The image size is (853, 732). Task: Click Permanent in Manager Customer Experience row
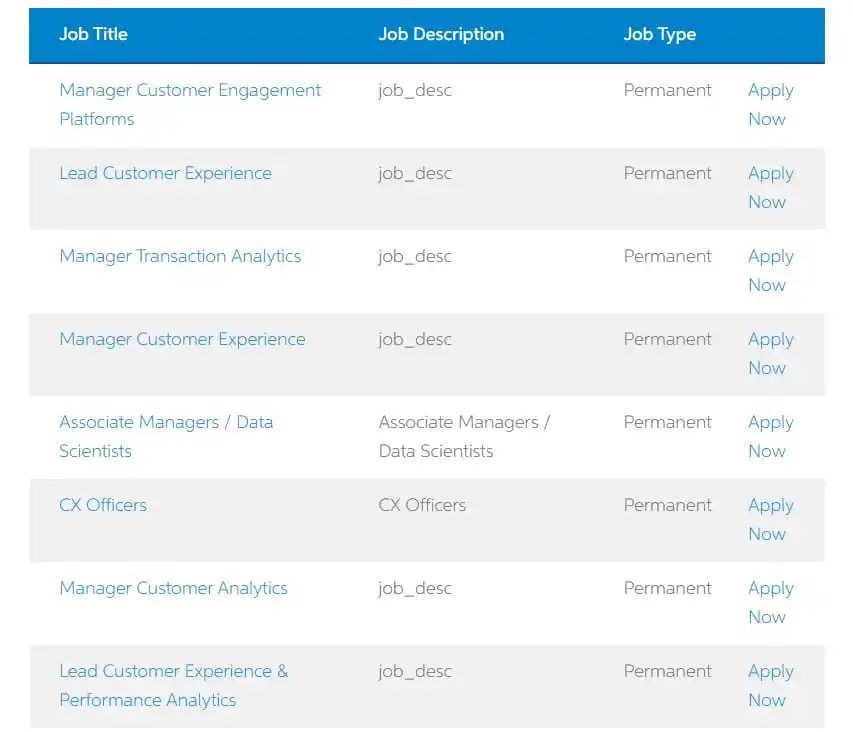(x=667, y=339)
